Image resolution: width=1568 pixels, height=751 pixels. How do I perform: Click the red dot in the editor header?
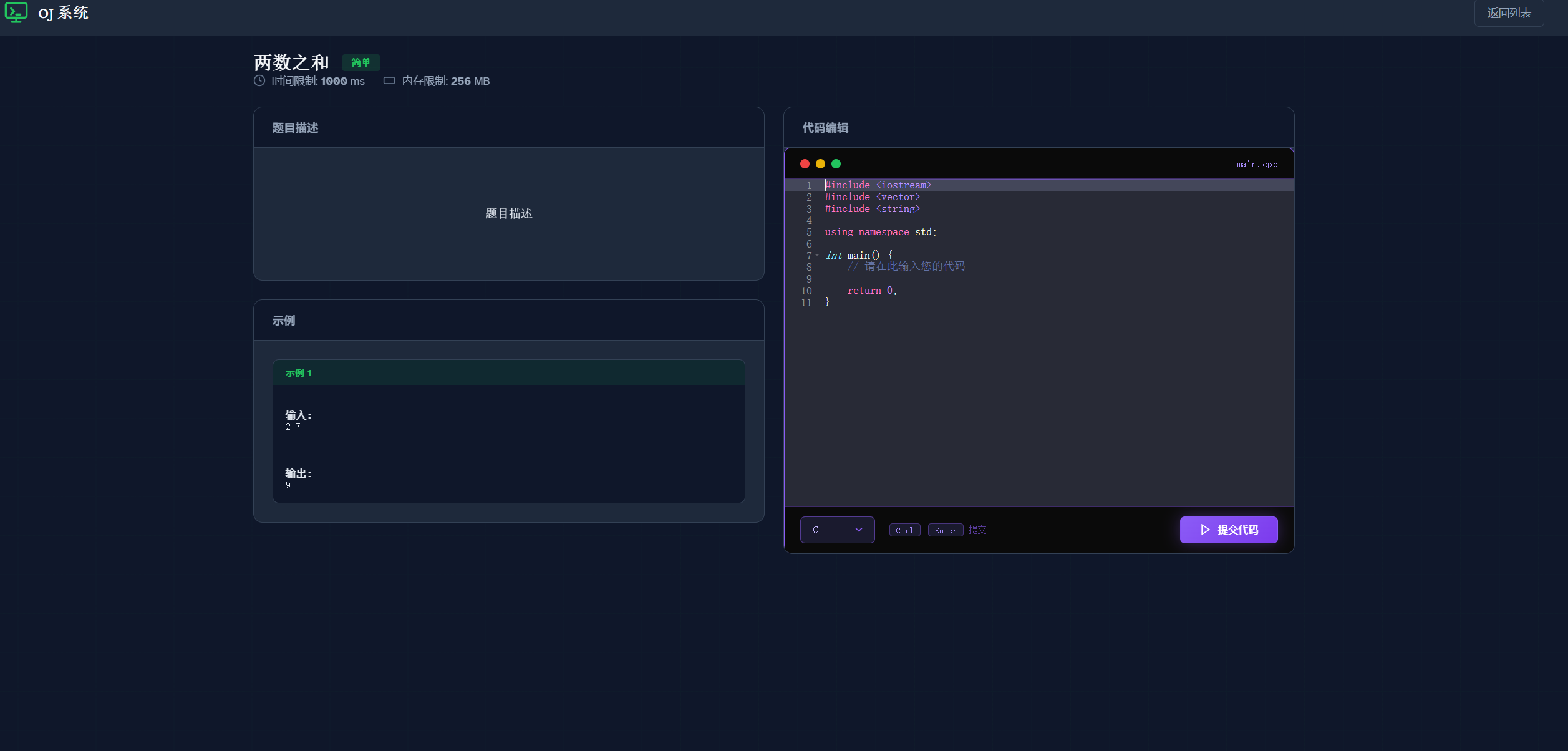point(805,164)
